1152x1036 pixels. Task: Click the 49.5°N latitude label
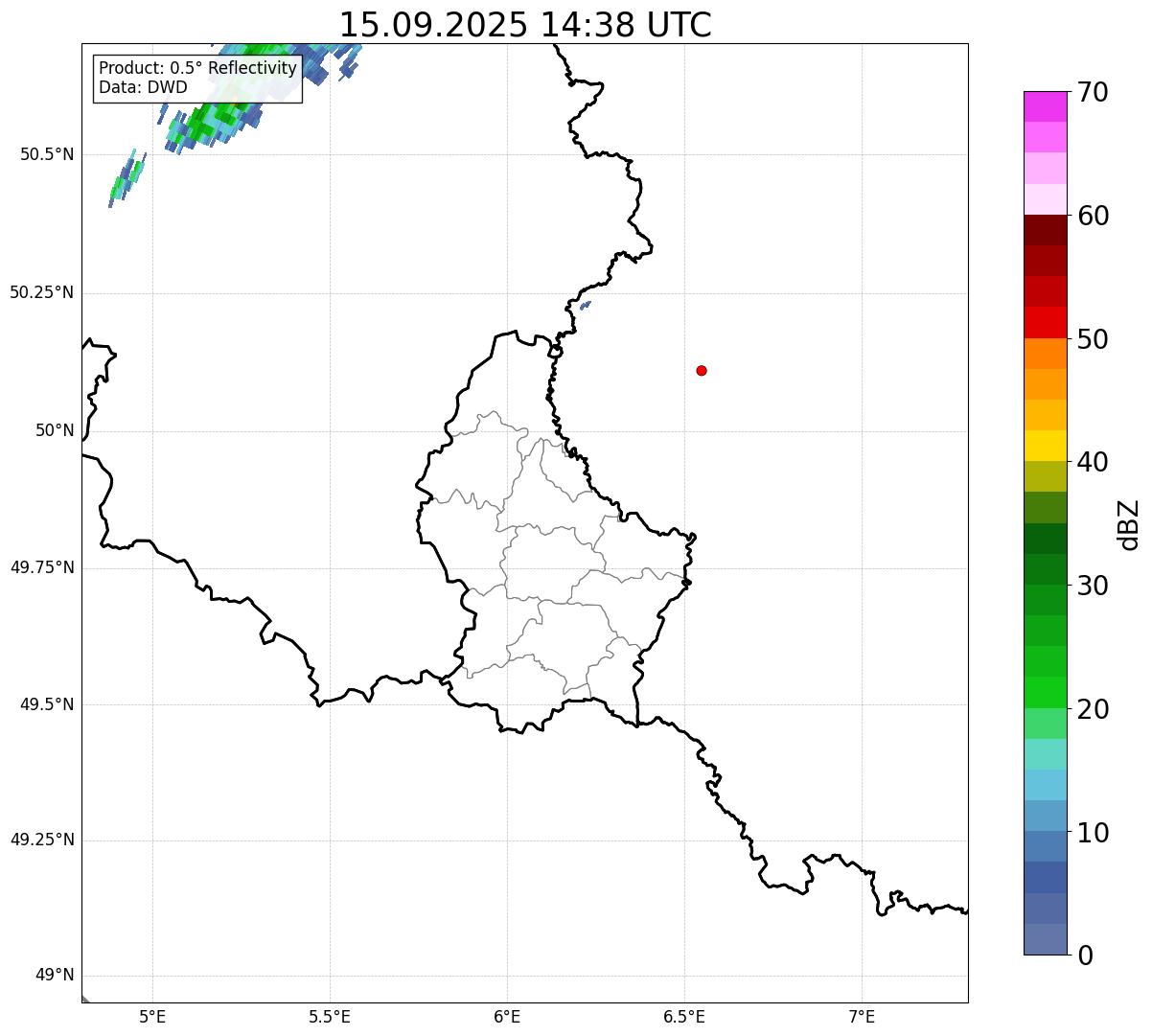point(47,704)
